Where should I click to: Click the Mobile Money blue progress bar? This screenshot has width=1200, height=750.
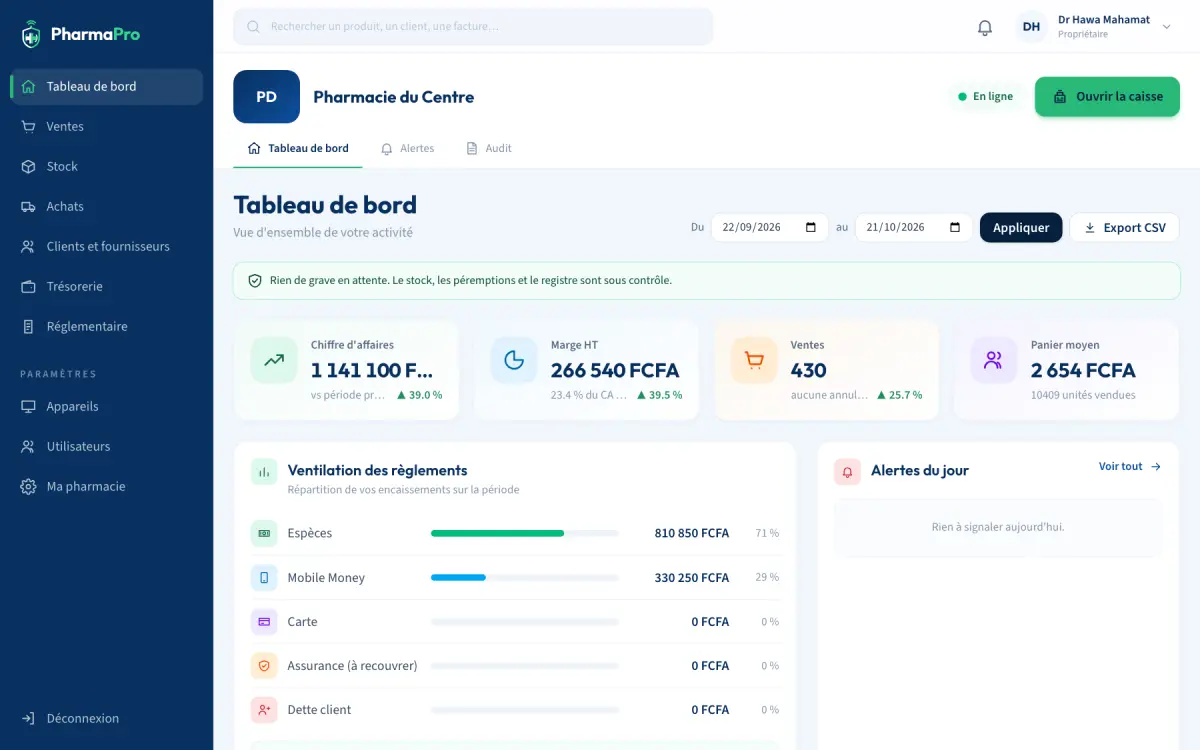458,577
